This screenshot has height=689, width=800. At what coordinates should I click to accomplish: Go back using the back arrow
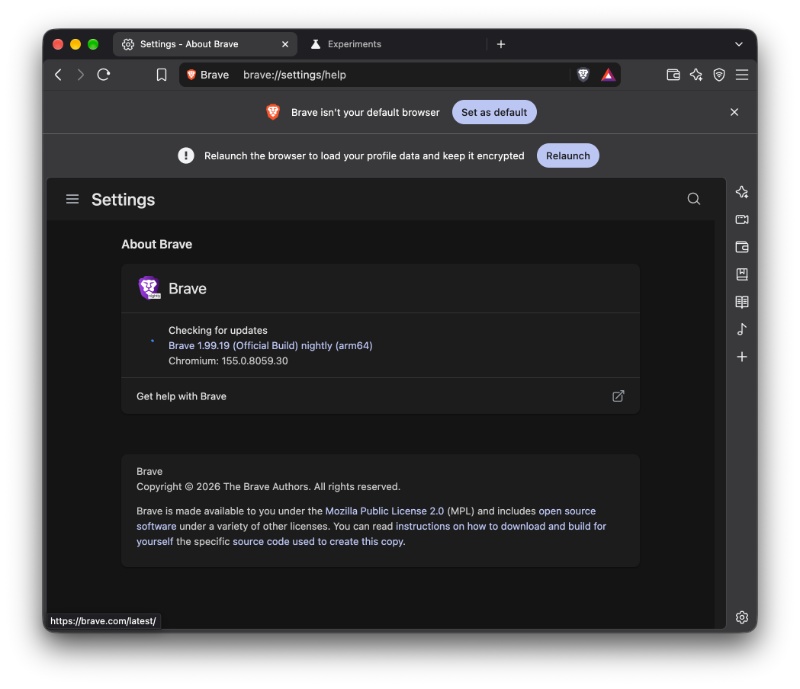[x=58, y=75]
